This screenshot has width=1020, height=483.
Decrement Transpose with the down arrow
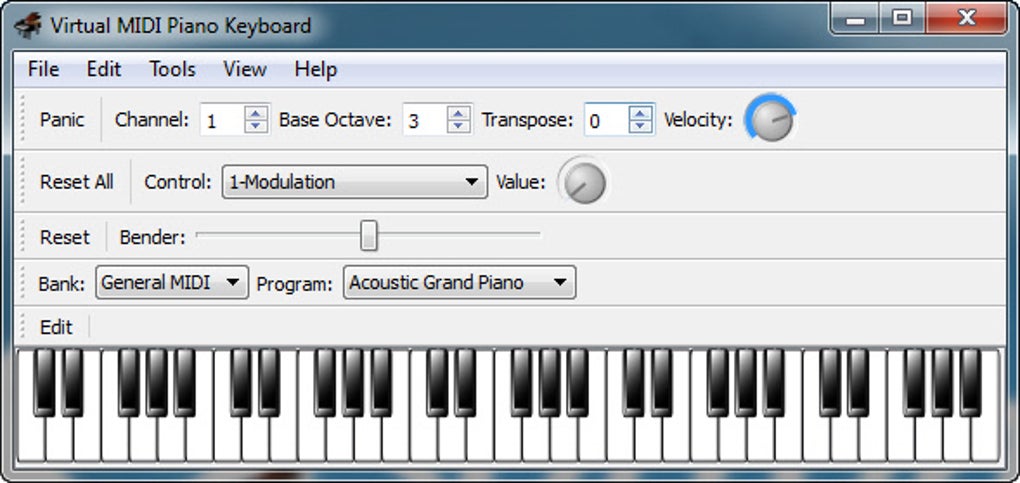[641, 126]
